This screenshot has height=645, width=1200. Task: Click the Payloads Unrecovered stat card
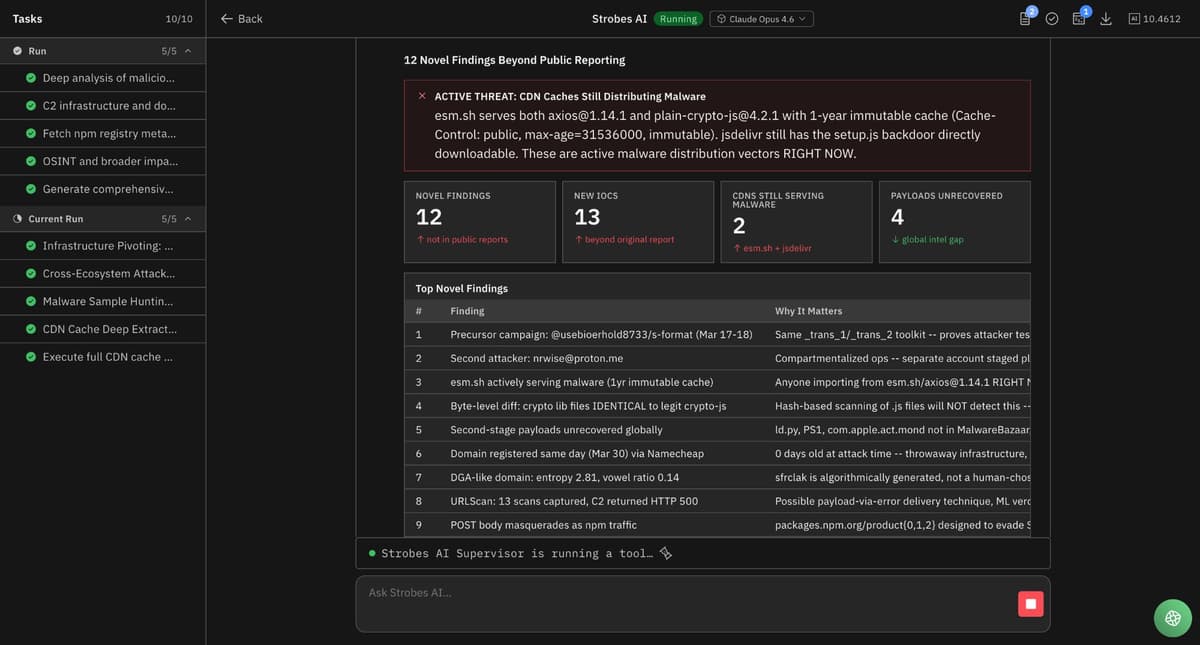coord(955,222)
